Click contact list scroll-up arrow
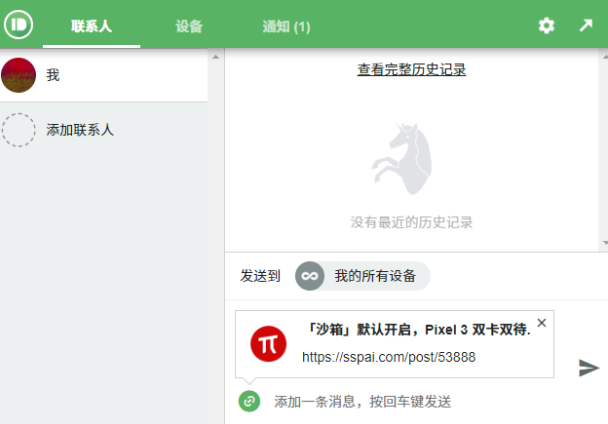Viewport: 608px width, 424px height. click(216, 57)
